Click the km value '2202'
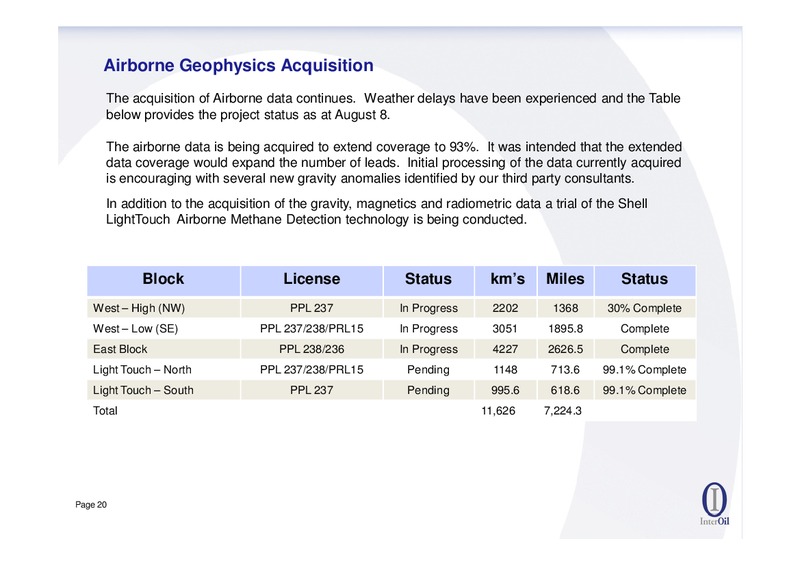 505,308
